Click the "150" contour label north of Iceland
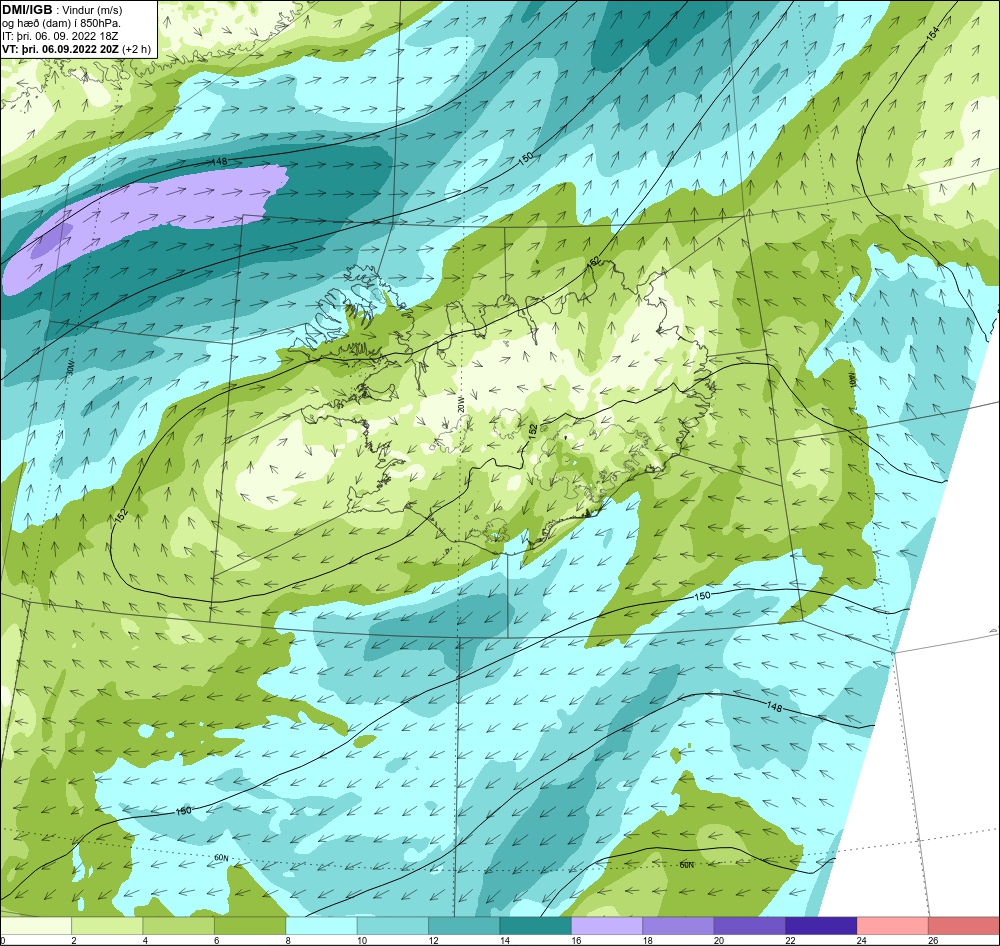1000x946 pixels. click(526, 159)
